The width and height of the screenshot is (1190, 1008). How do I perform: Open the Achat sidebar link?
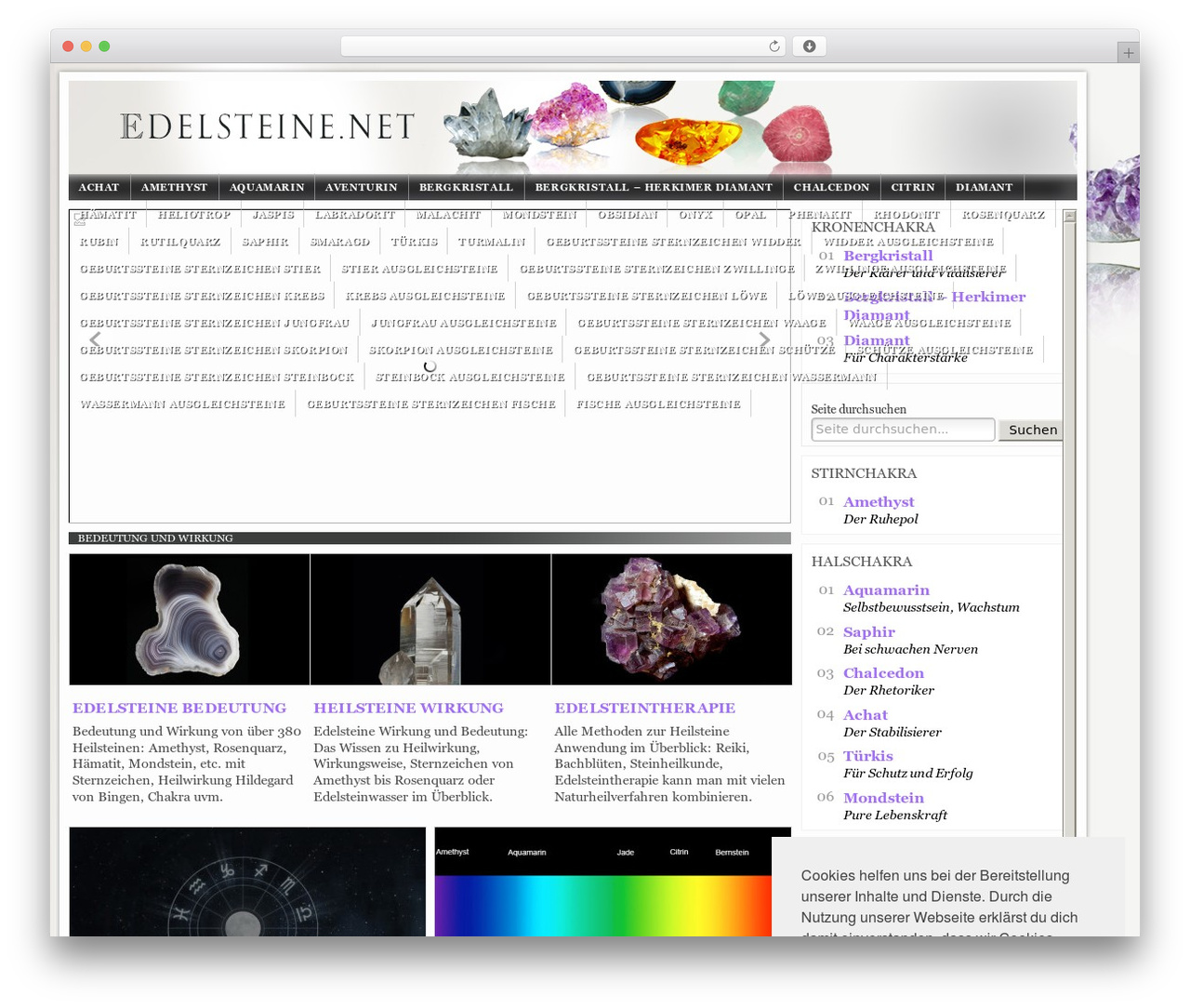866,715
